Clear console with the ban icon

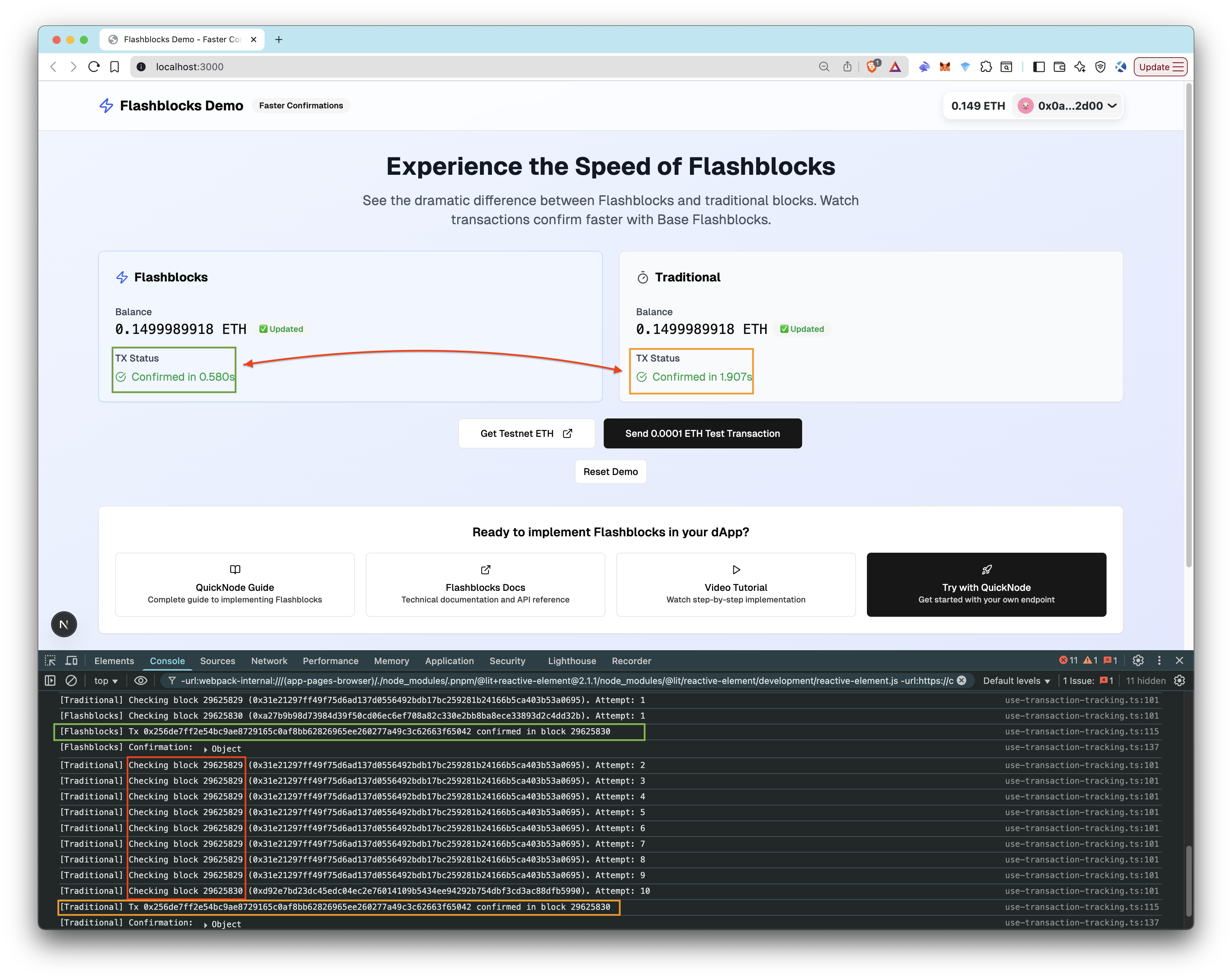click(72, 681)
